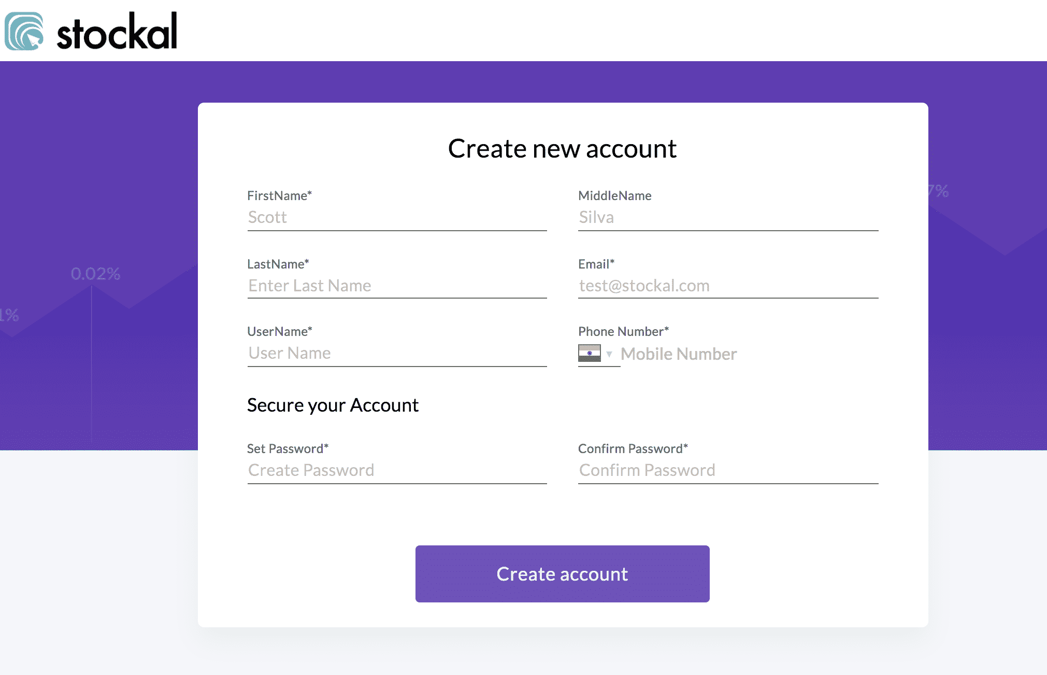Click the 0.02% background chart marker
The image size is (1047, 675).
click(95, 273)
